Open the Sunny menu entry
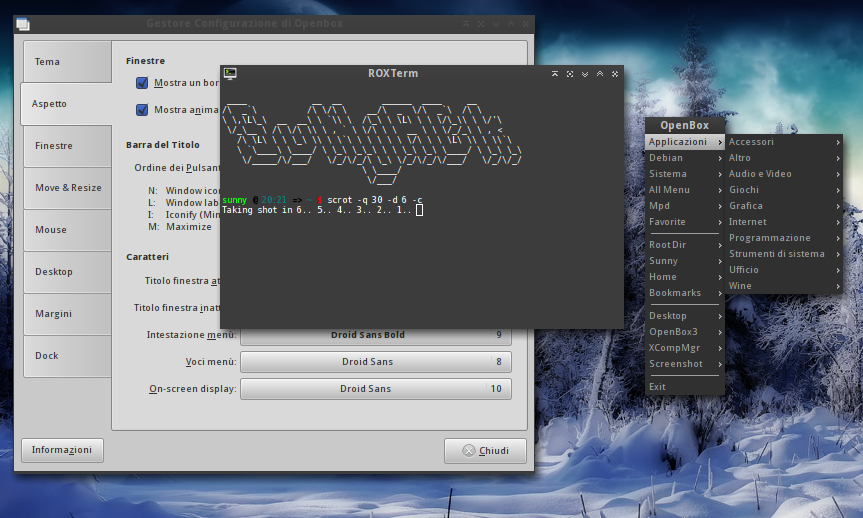The width and height of the screenshot is (863, 518). pyautogui.click(x=685, y=261)
